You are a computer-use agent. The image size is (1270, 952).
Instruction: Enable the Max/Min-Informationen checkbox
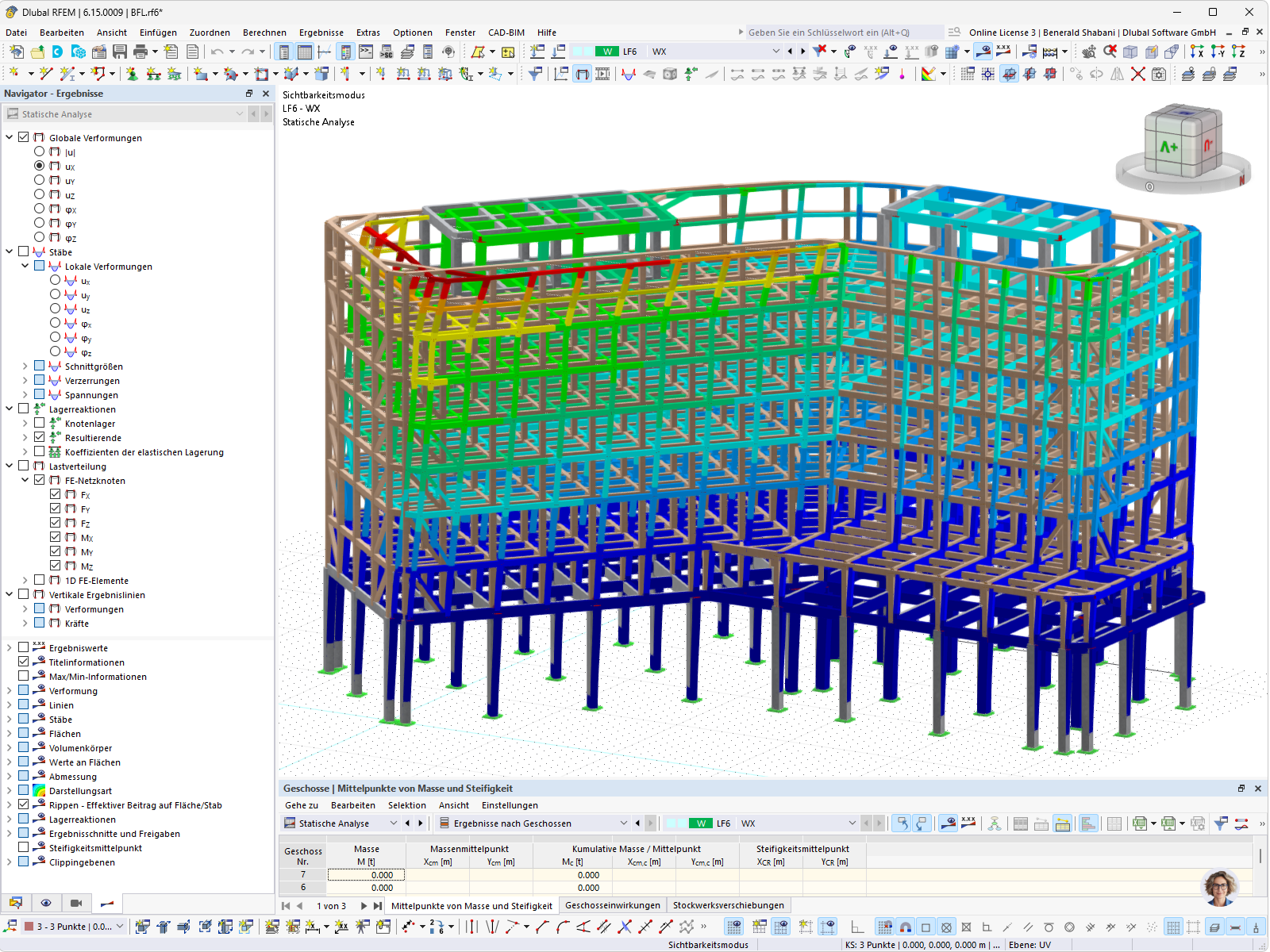24,676
